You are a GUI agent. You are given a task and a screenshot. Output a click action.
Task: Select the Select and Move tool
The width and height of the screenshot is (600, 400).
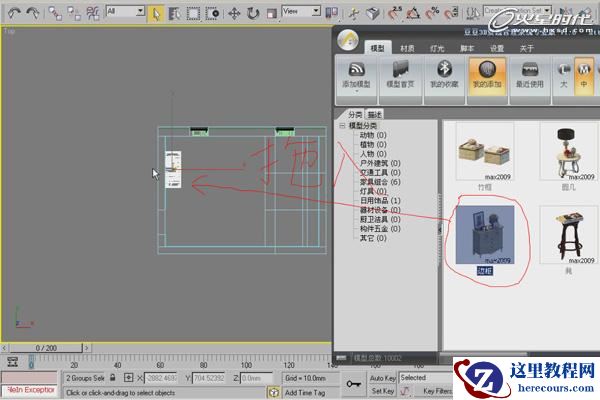(x=234, y=14)
